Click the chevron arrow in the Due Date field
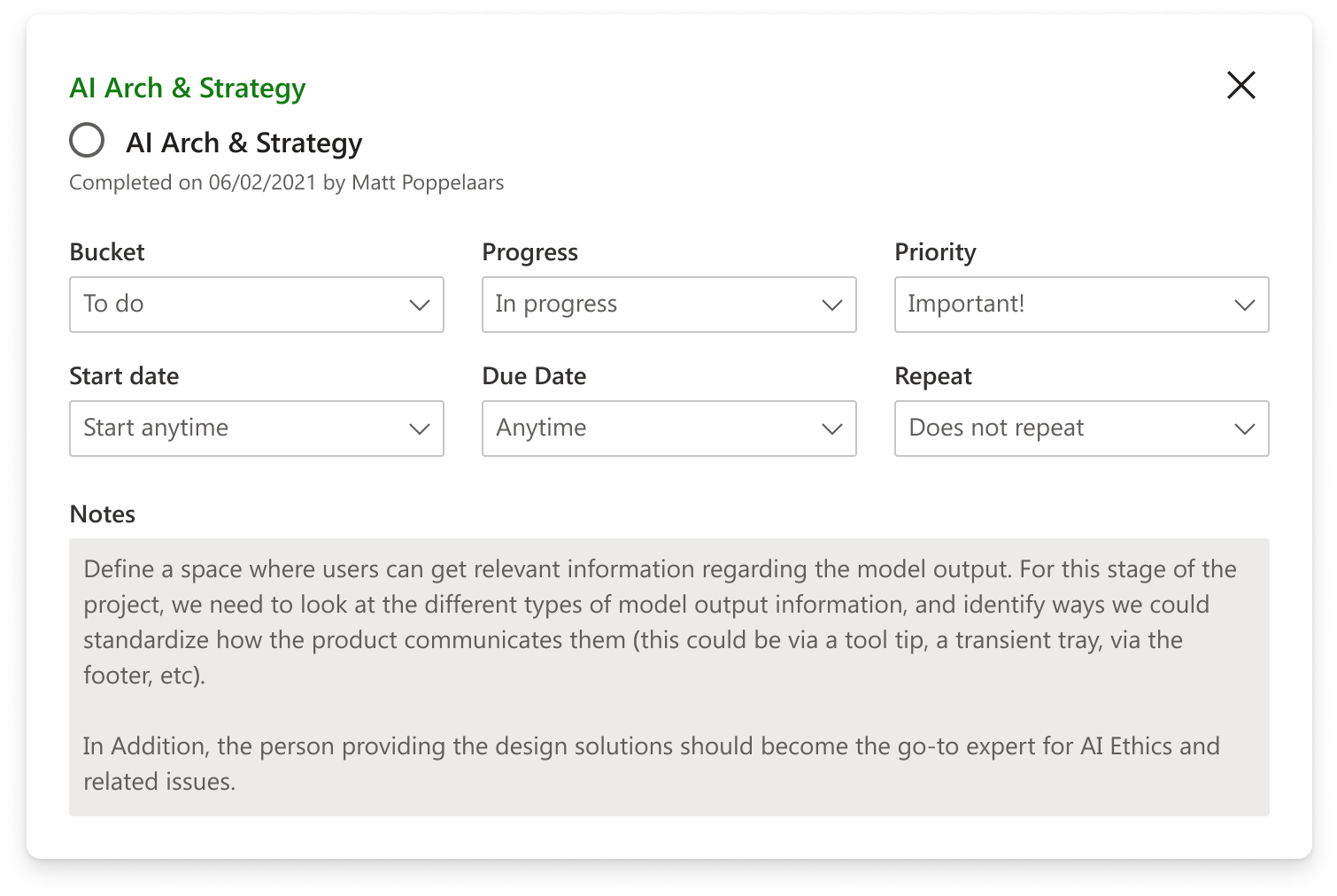1337x896 pixels. [832, 429]
